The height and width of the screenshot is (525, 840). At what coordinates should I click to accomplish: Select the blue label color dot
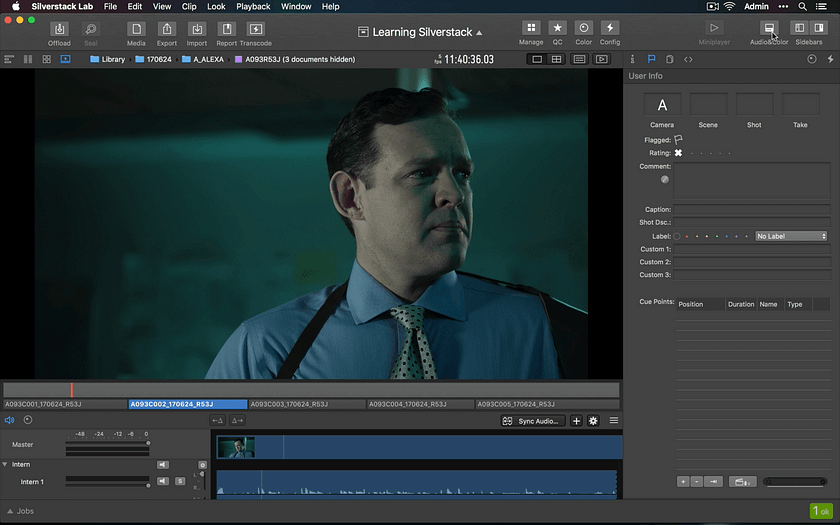(x=727, y=236)
